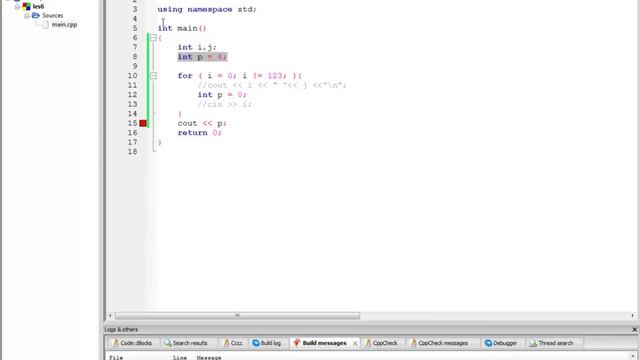640x360 pixels.
Task: Click the 'return 0;' statement
Action: [200, 133]
